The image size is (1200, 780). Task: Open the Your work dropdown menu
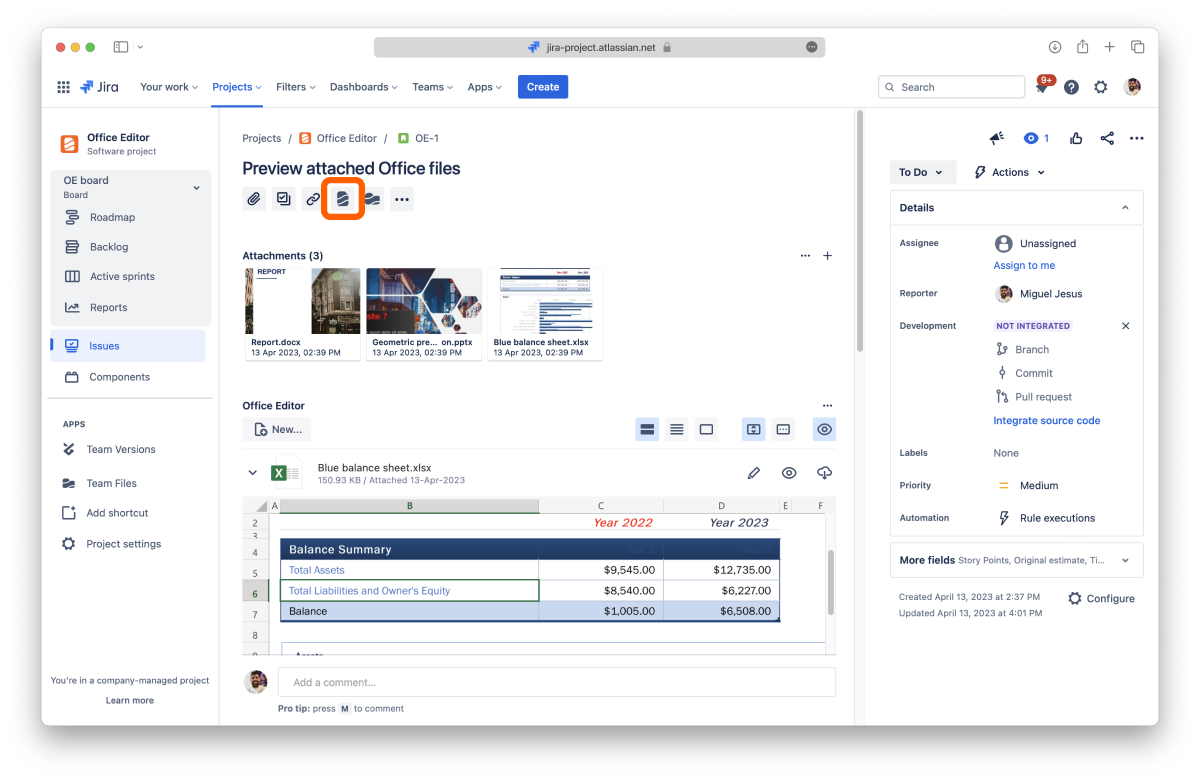tap(169, 87)
